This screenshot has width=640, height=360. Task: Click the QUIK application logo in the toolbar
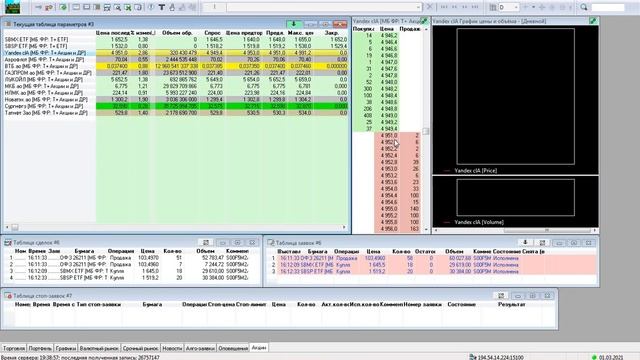[x=12, y=7]
